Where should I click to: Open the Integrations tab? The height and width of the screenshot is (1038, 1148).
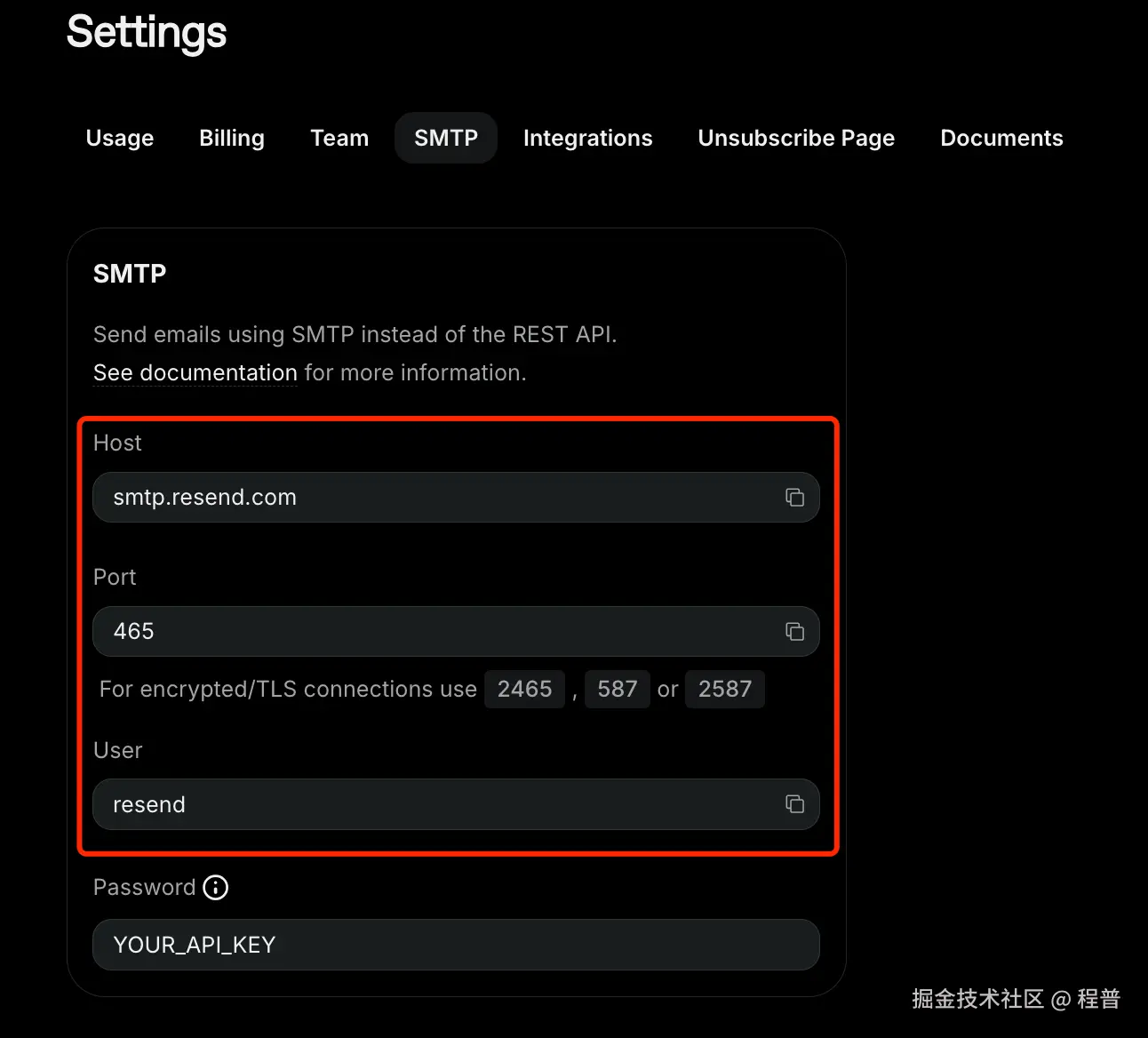(587, 139)
